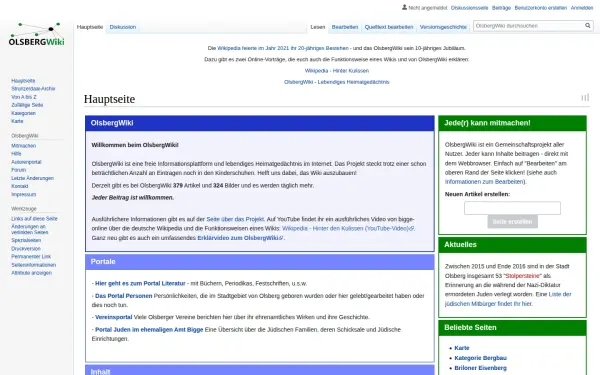
Task: Follow Informationen zum Bearbeiten link
Action: pos(485,182)
